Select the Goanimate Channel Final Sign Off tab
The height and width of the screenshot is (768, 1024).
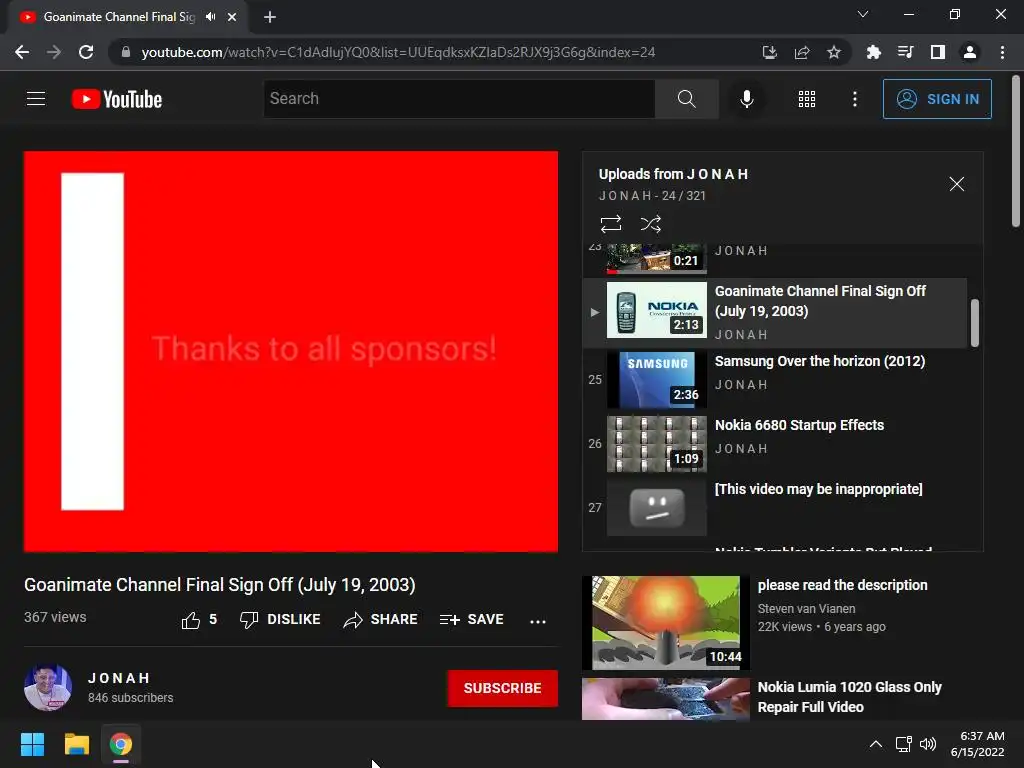119,17
